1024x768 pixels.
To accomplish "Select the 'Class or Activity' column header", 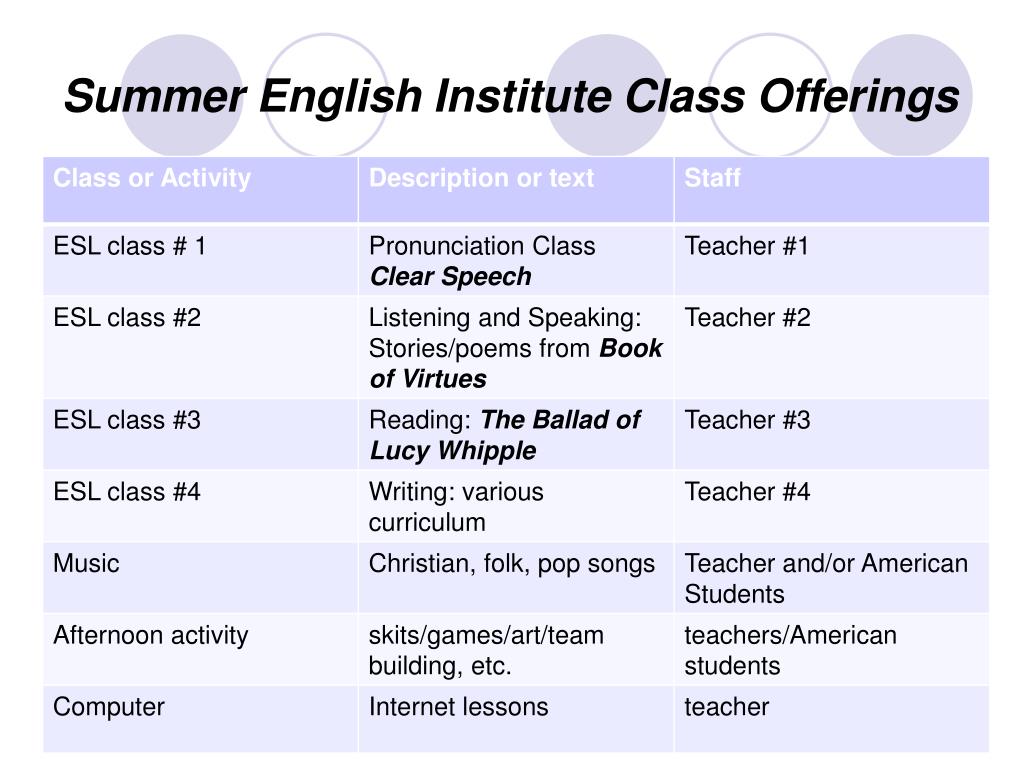I will pos(200,189).
